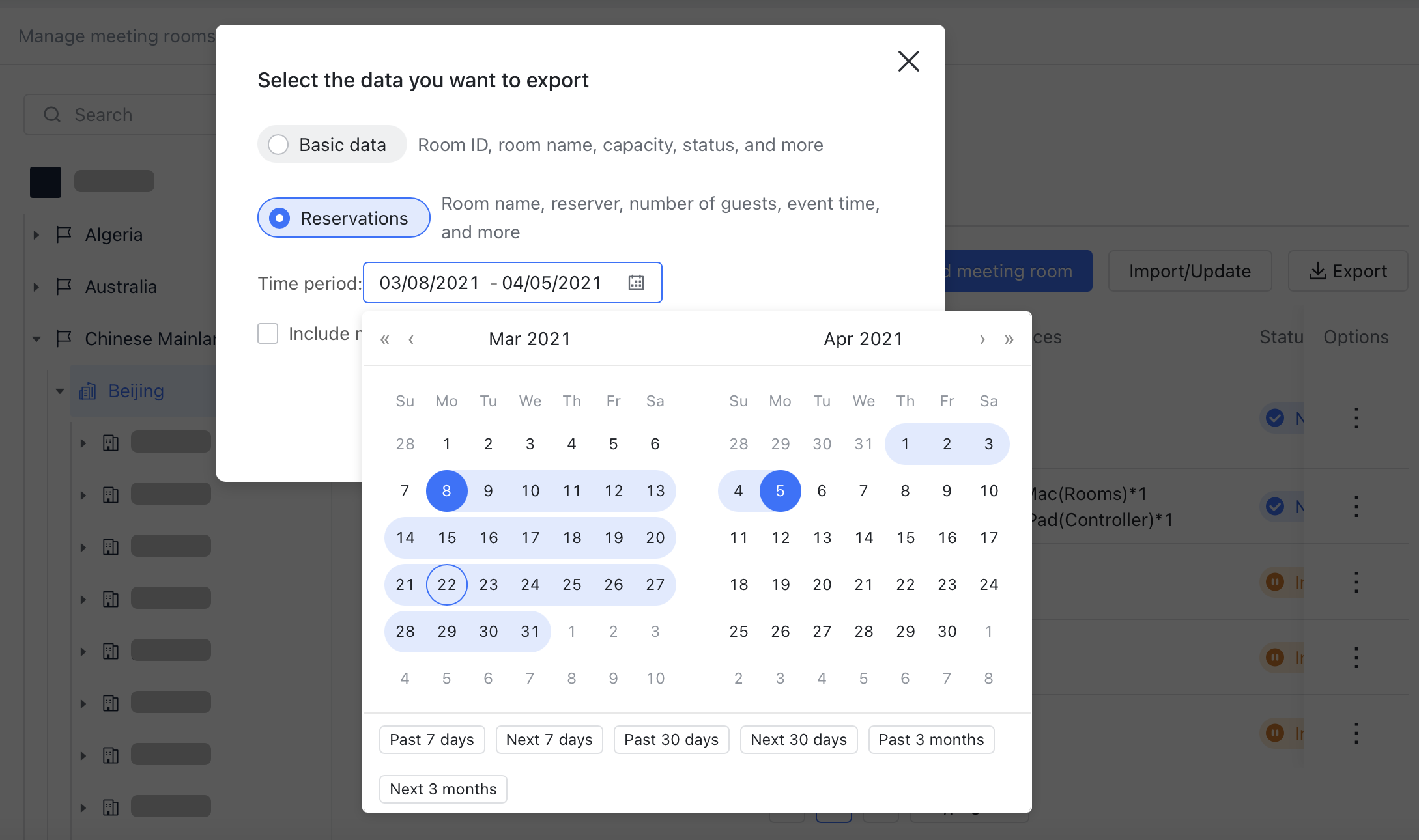Expand the Australia tree node
The image size is (1419, 840).
(x=36, y=287)
